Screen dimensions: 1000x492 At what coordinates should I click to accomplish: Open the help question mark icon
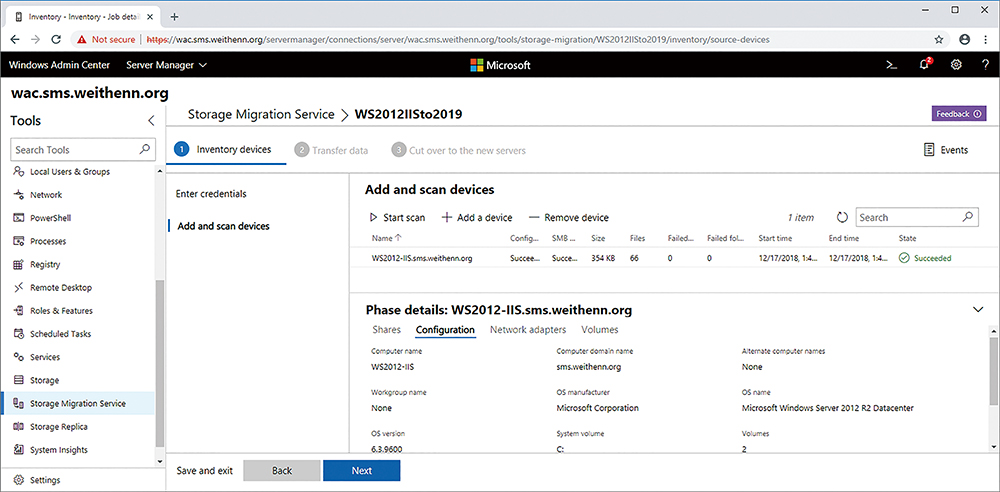[x=985, y=64]
